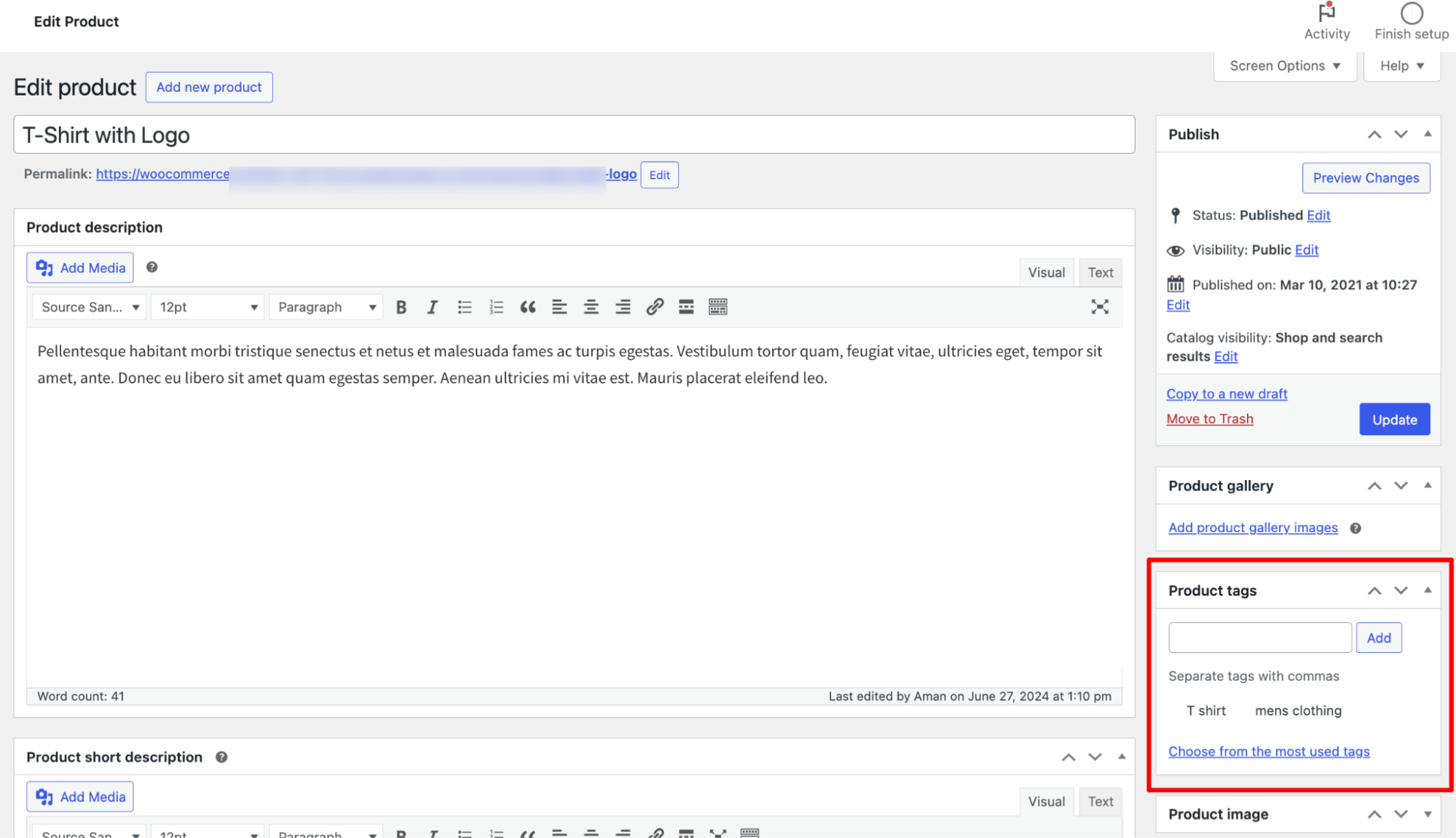The width and height of the screenshot is (1456, 838).
Task: Open the product permalink URL
Action: [366, 174]
